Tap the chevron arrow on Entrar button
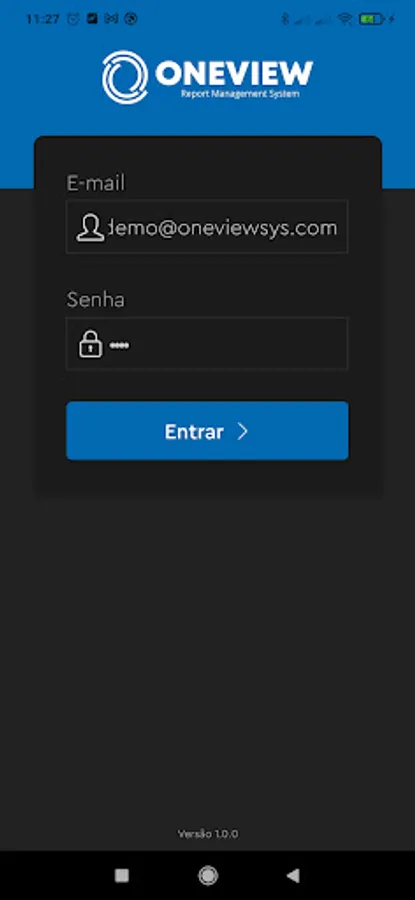 coord(243,432)
